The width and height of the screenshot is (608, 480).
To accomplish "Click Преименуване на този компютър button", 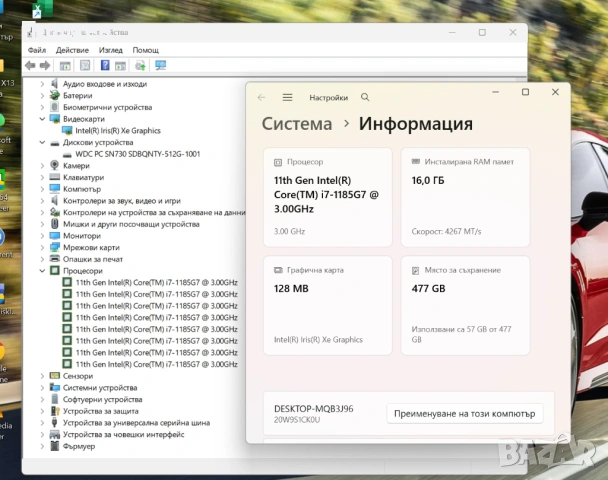I will point(465,414).
